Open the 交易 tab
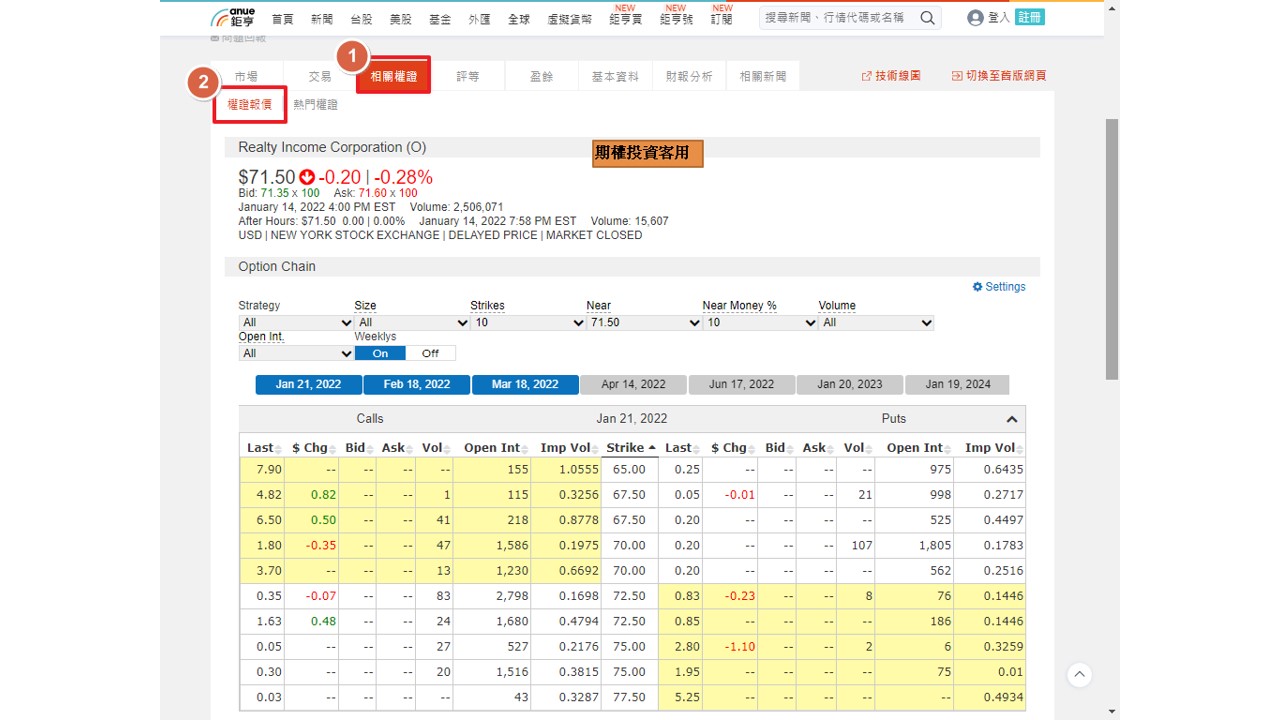This screenshot has height=720, width=1280. click(320, 76)
